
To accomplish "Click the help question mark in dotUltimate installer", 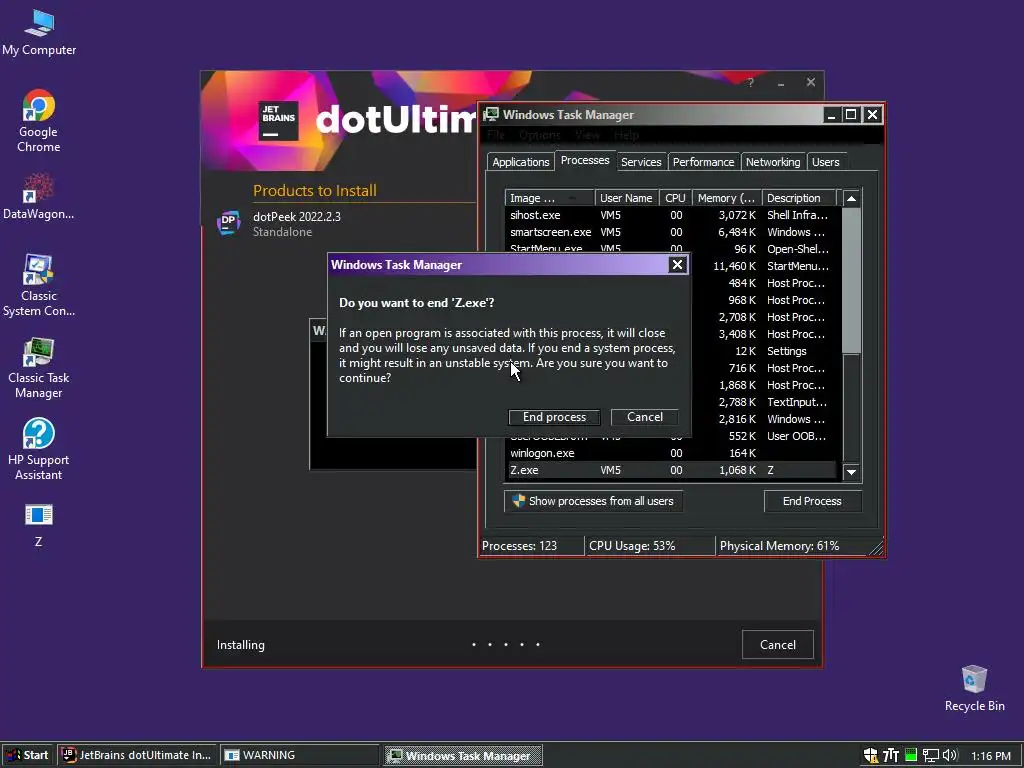I will (751, 83).
